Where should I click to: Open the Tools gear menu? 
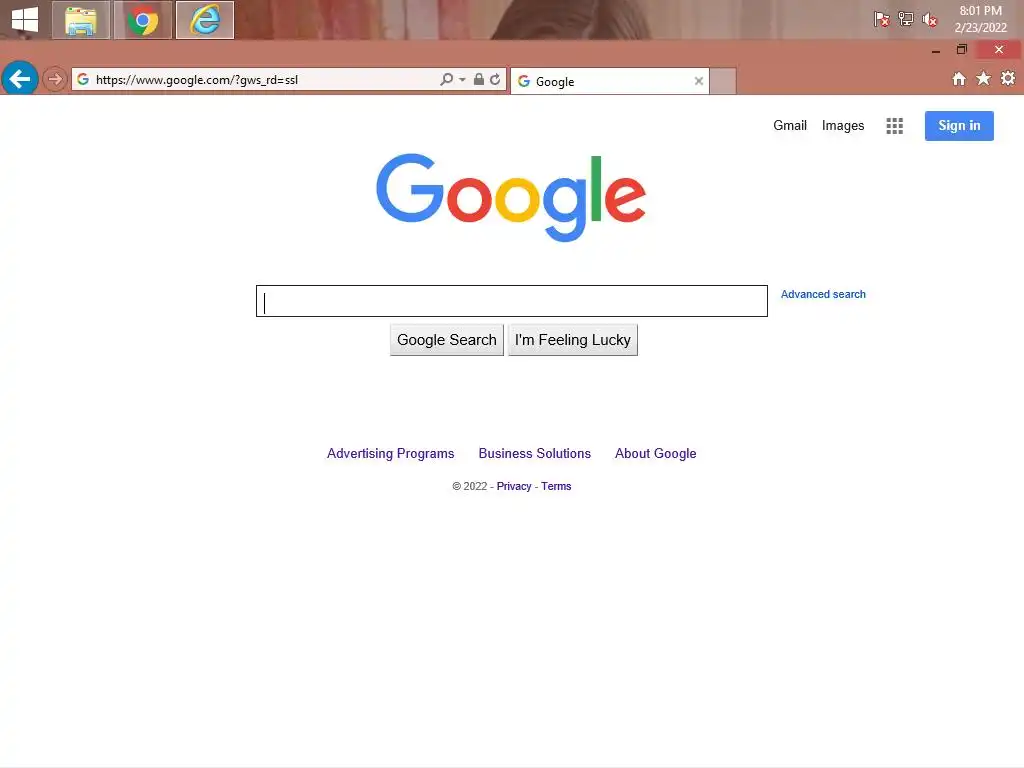tap(1008, 78)
